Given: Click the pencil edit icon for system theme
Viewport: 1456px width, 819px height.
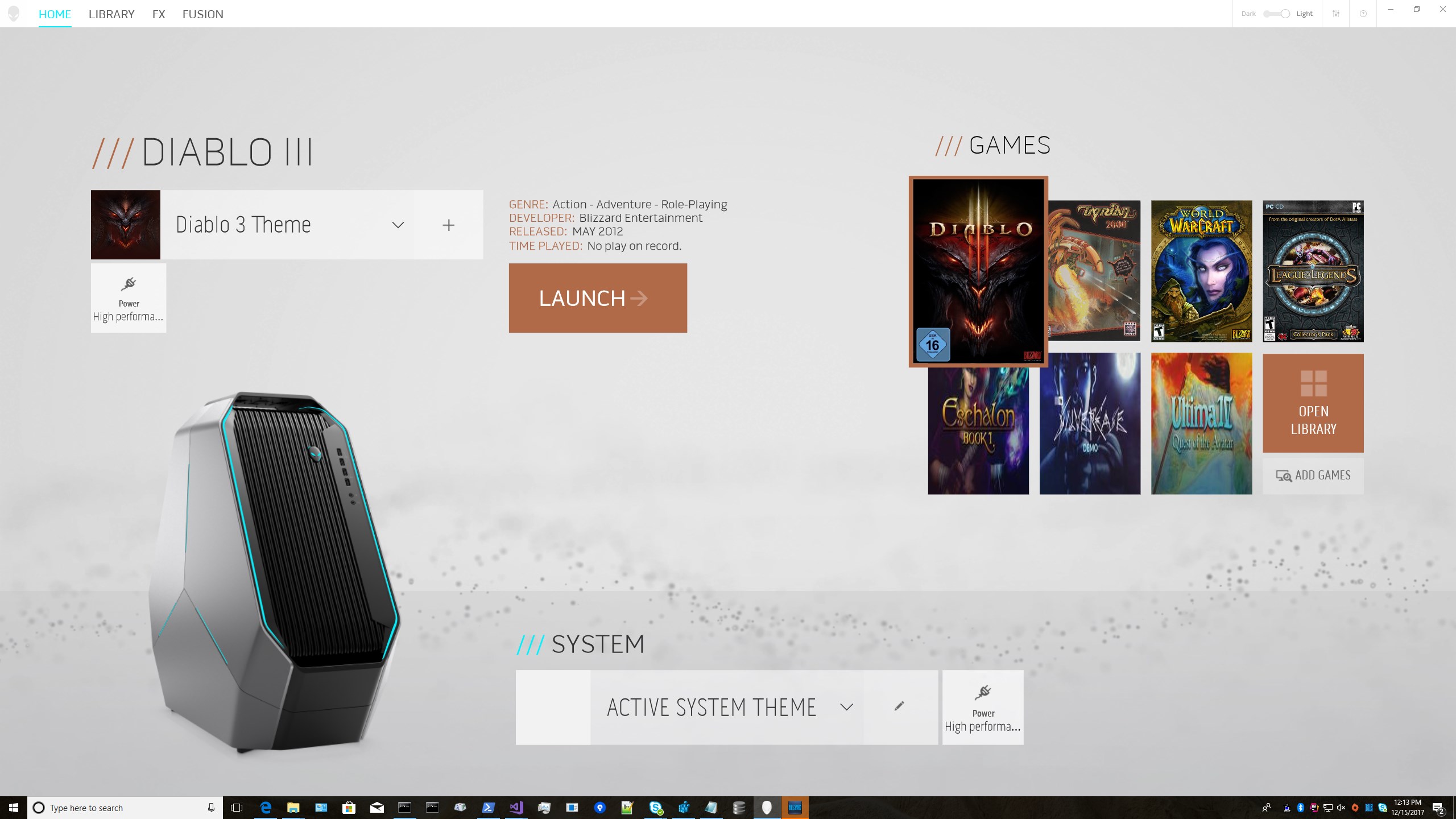Looking at the screenshot, I should (899, 706).
